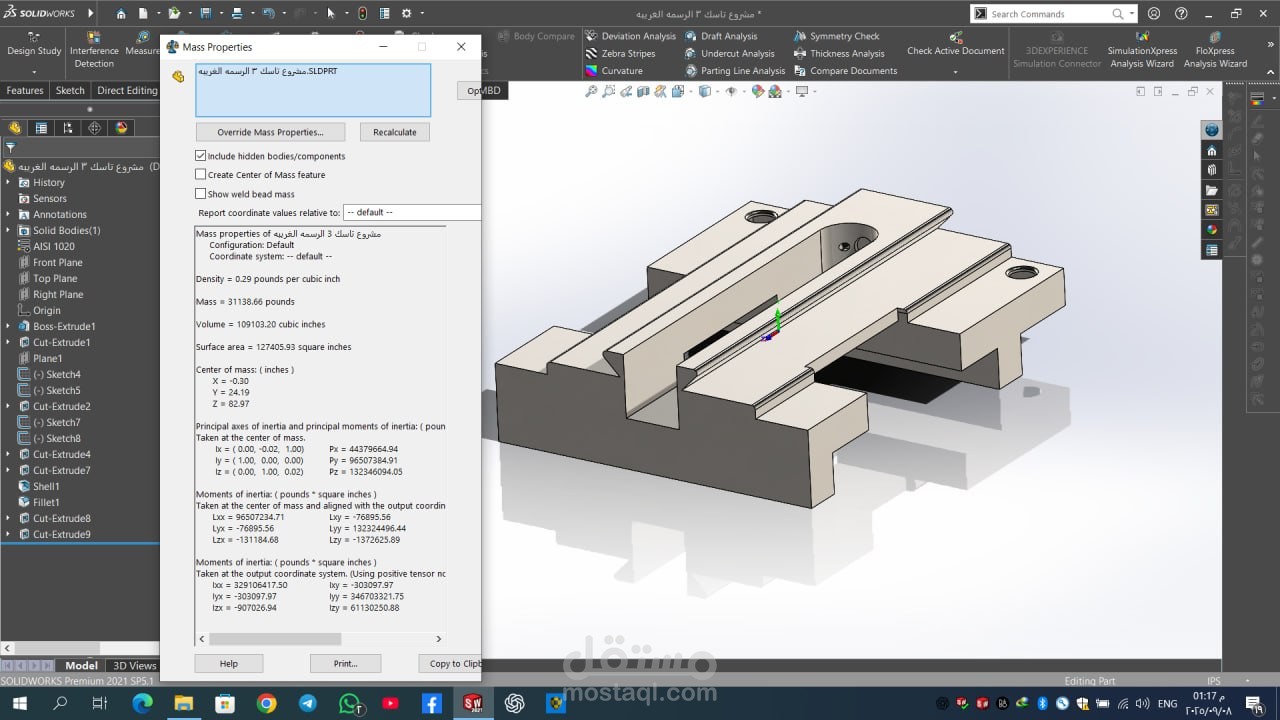The width and height of the screenshot is (1280, 720).
Task: Open the DisplayManager appearance tab icon
Action: (122, 128)
